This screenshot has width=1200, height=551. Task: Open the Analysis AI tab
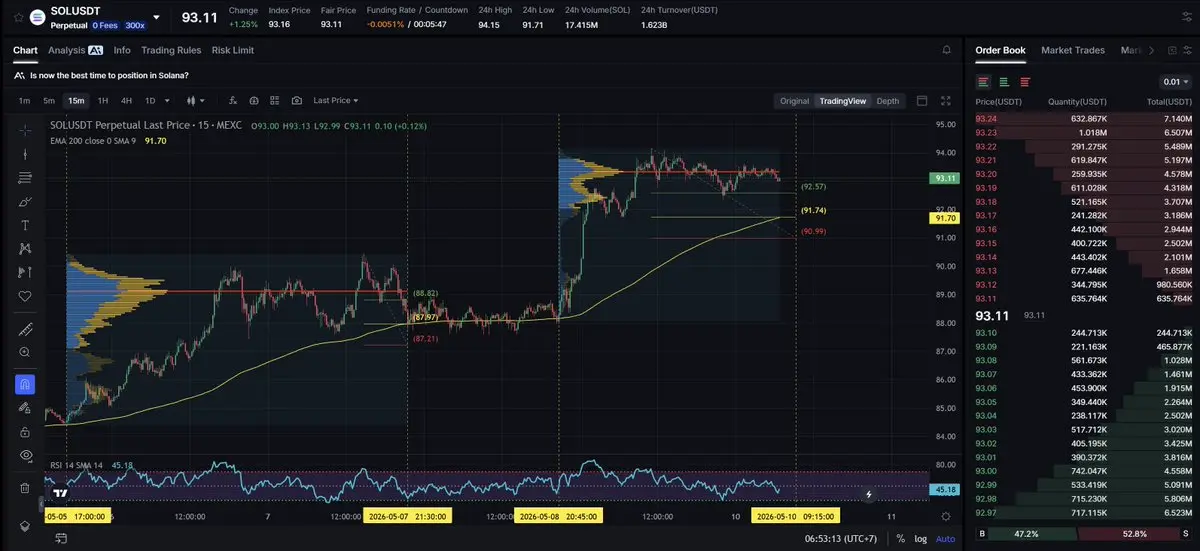75,50
